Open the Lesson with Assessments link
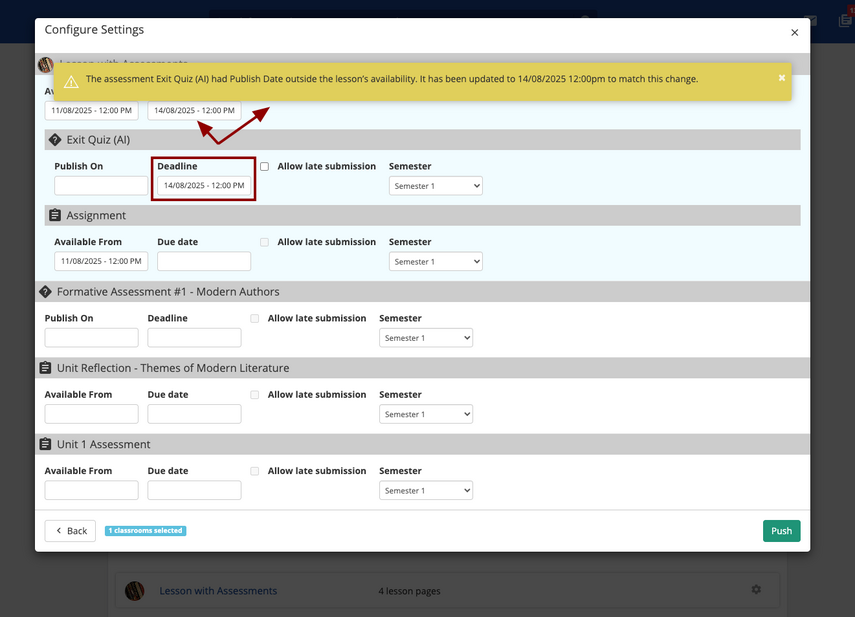This screenshot has height=617, width=855. point(217,591)
